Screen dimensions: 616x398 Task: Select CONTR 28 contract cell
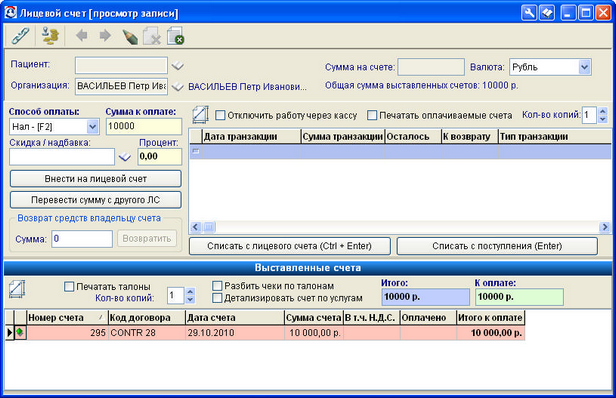(146, 333)
